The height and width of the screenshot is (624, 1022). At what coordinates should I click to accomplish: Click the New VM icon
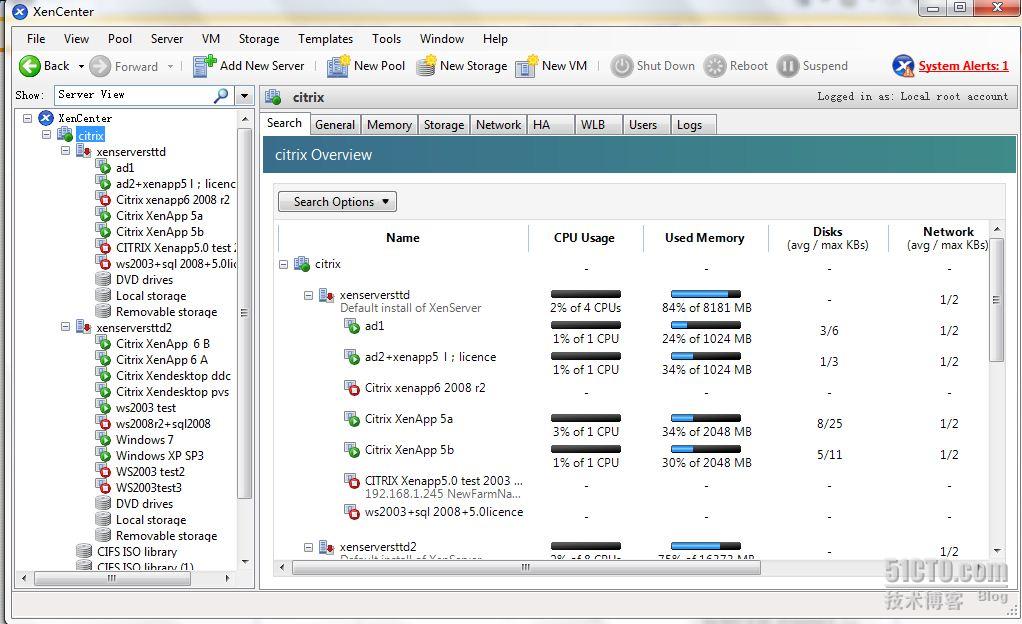(x=527, y=66)
